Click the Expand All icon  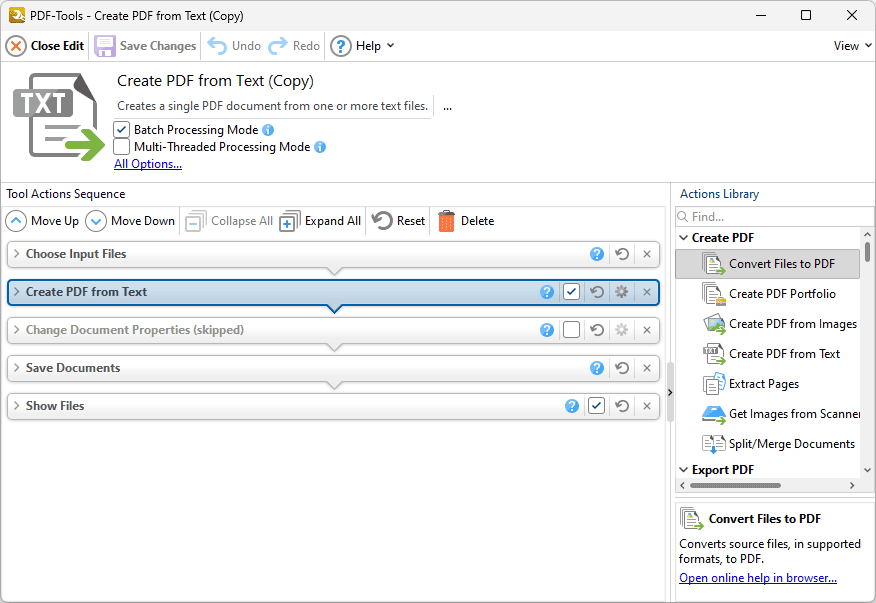(290, 220)
